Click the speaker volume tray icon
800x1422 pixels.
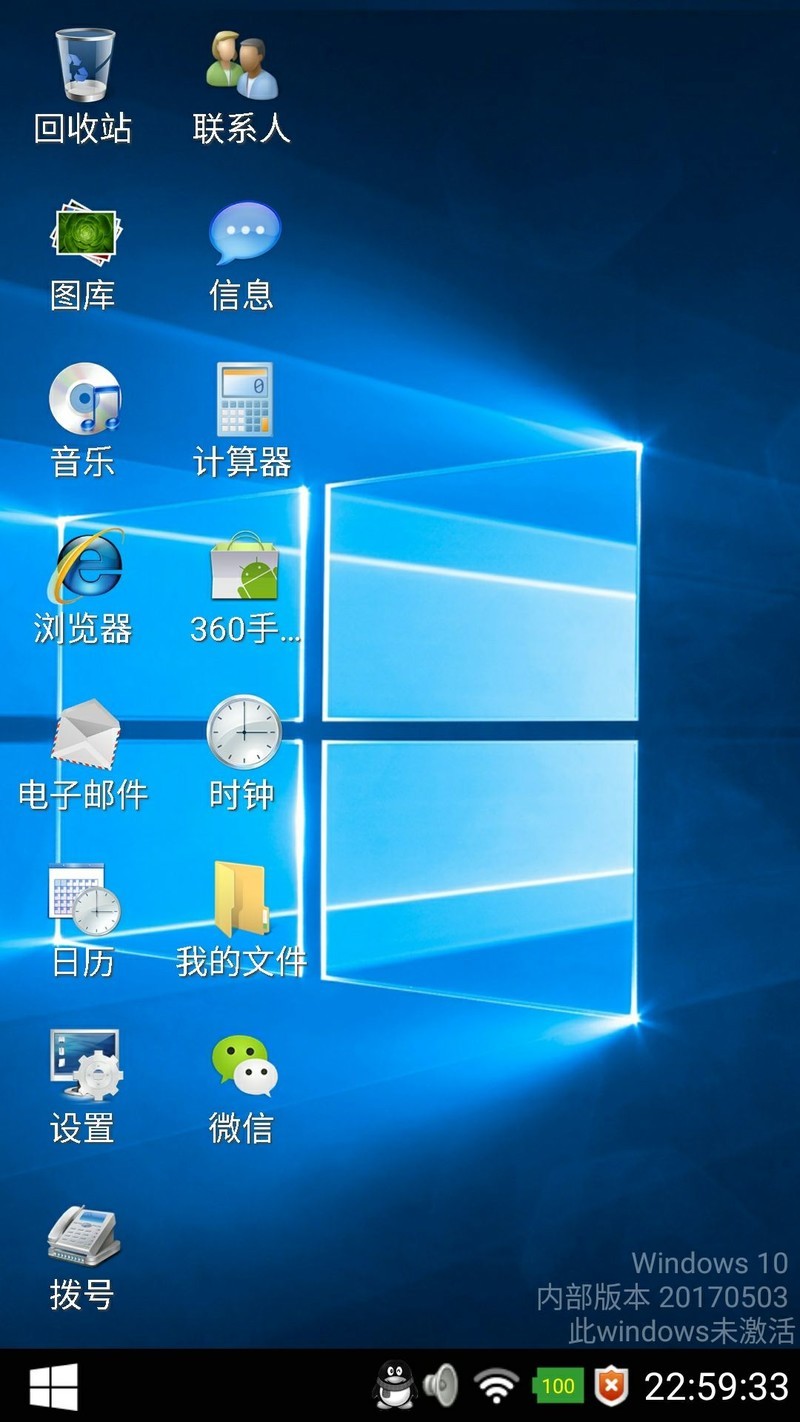tap(440, 1386)
